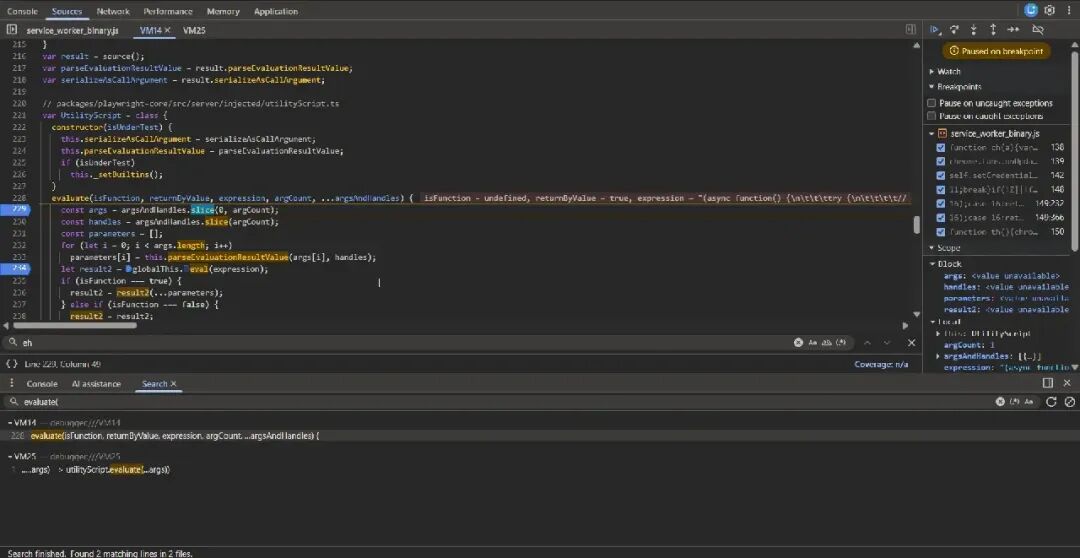
Task: Expand the this: UtilityScript entry
Action: (x=938, y=333)
